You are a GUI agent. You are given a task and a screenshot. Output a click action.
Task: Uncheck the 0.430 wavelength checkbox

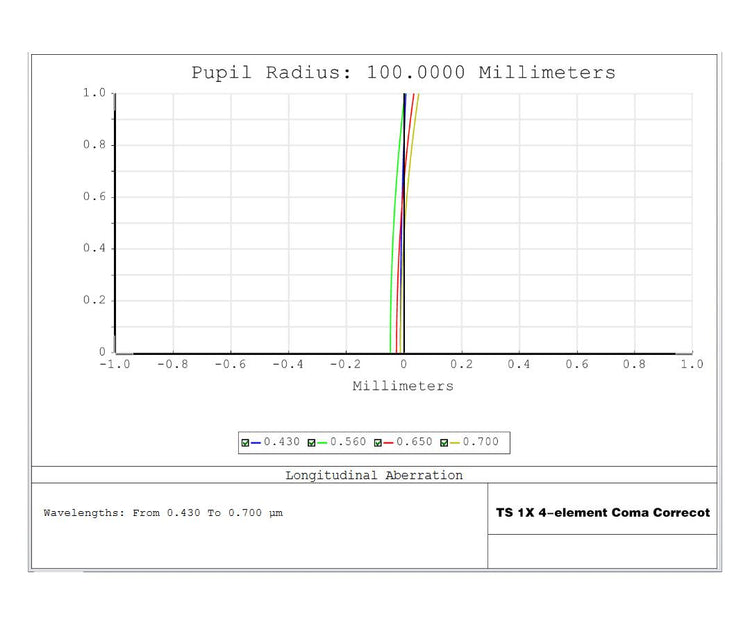(245, 442)
